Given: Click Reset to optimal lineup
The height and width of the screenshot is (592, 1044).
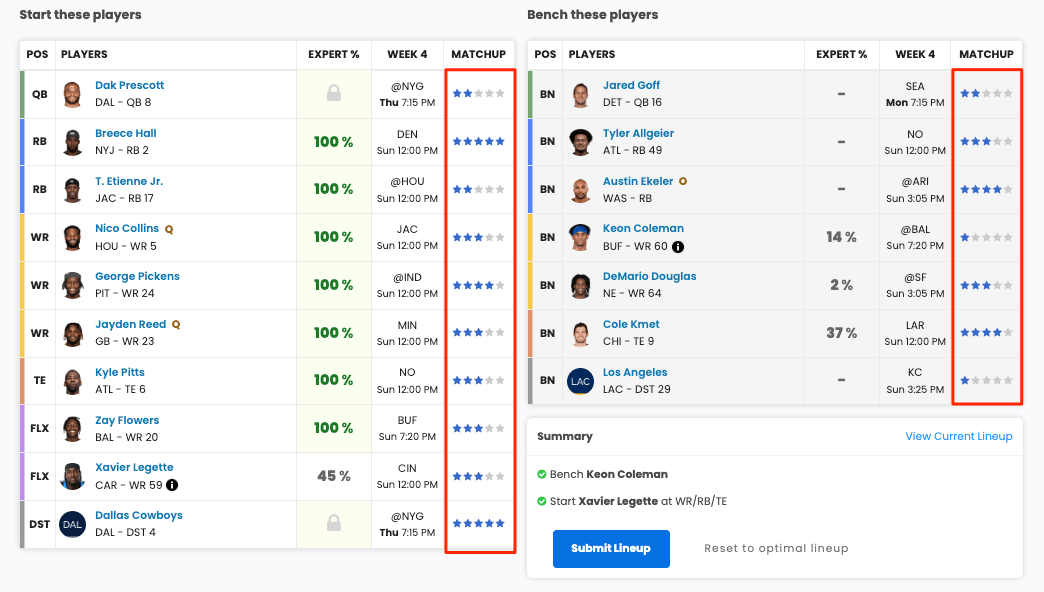Looking at the screenshot, I should 776,548.
